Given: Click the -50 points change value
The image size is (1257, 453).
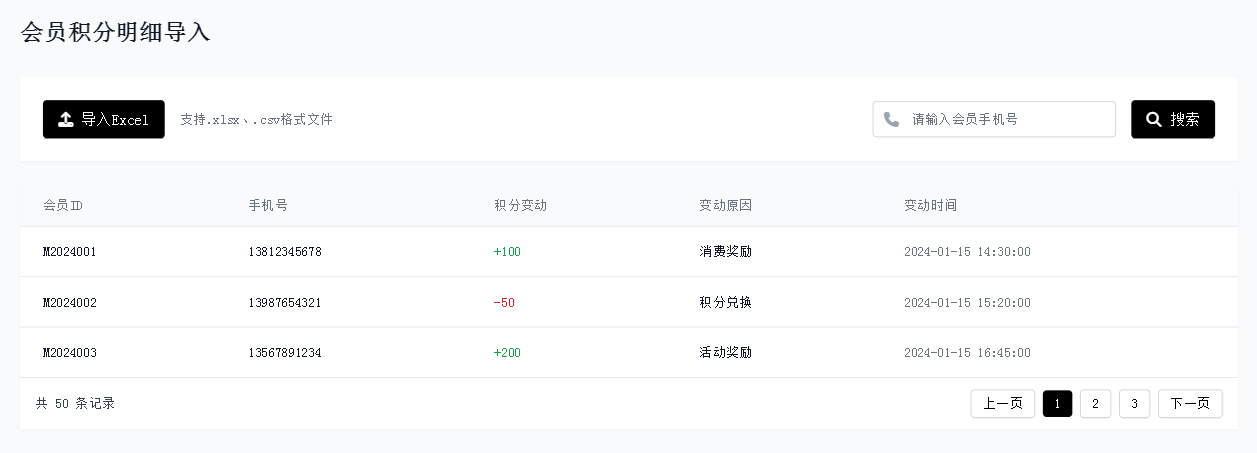Looking at the screenshot, I should click(x=504, y=303).
